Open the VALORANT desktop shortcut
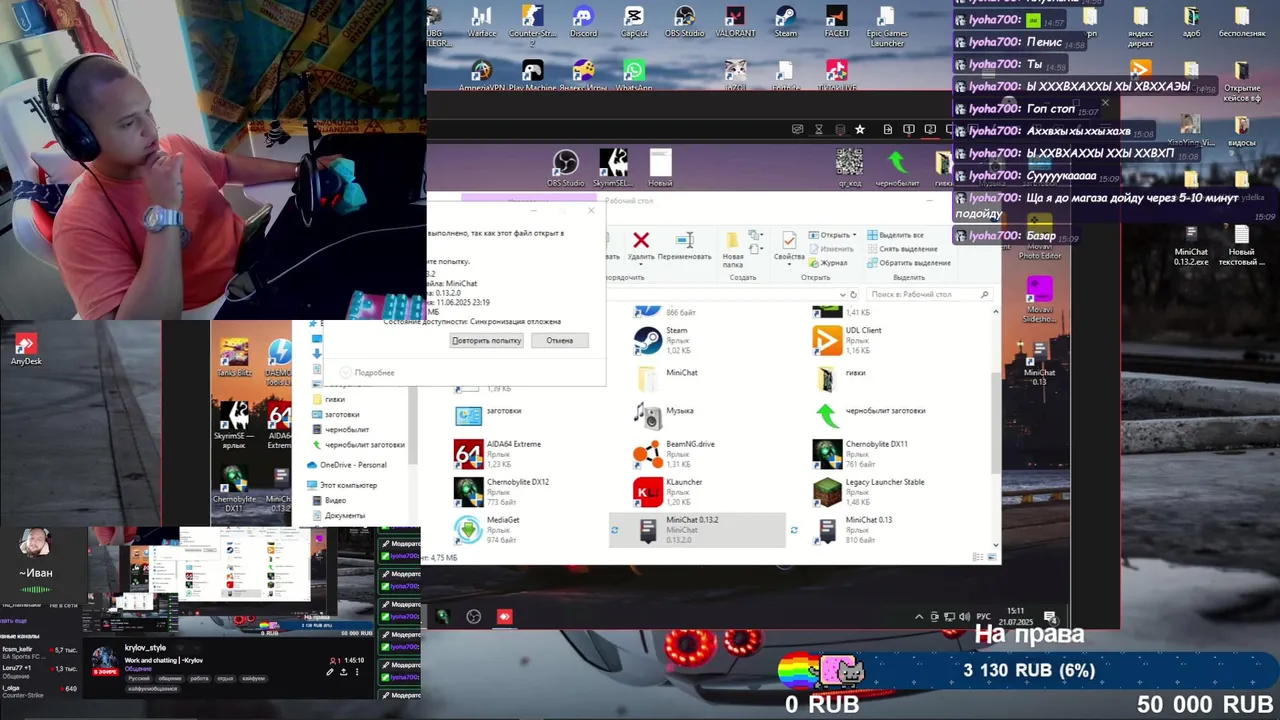 click(735, 22)
